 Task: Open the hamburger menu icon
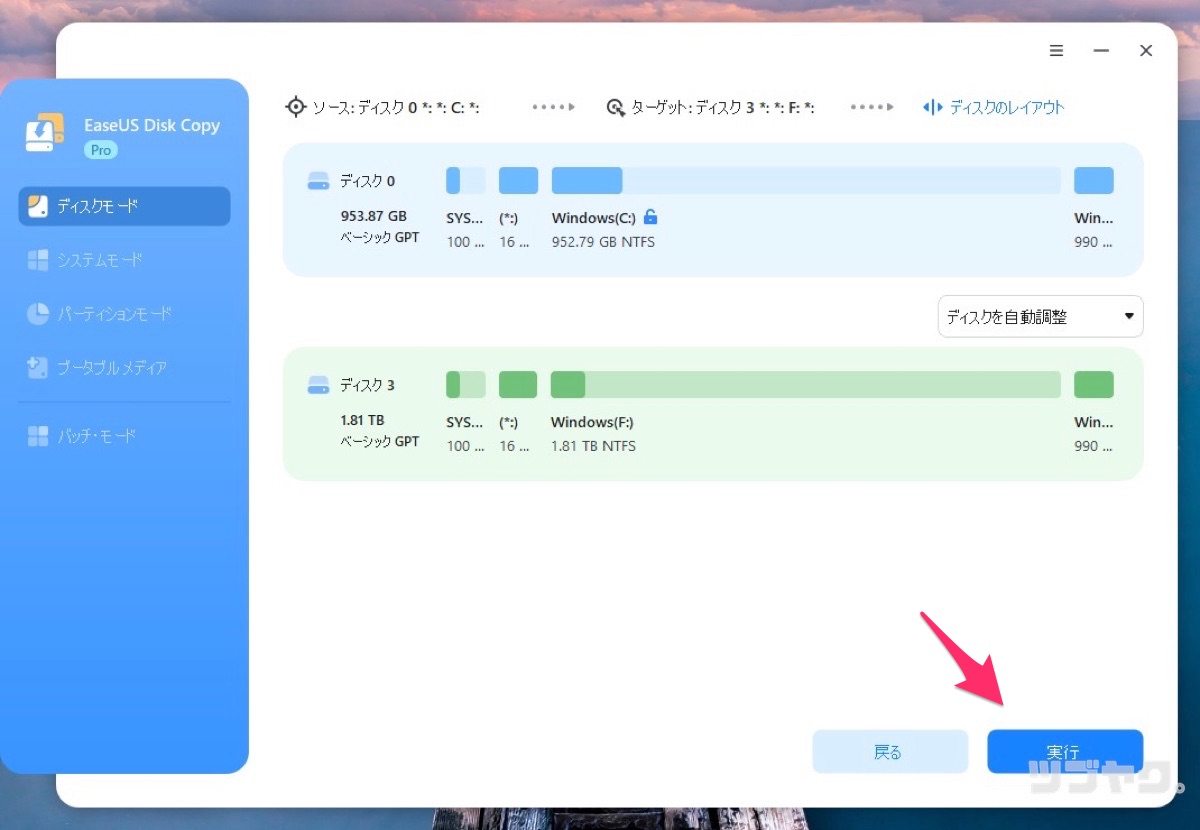pos(1056,51)
